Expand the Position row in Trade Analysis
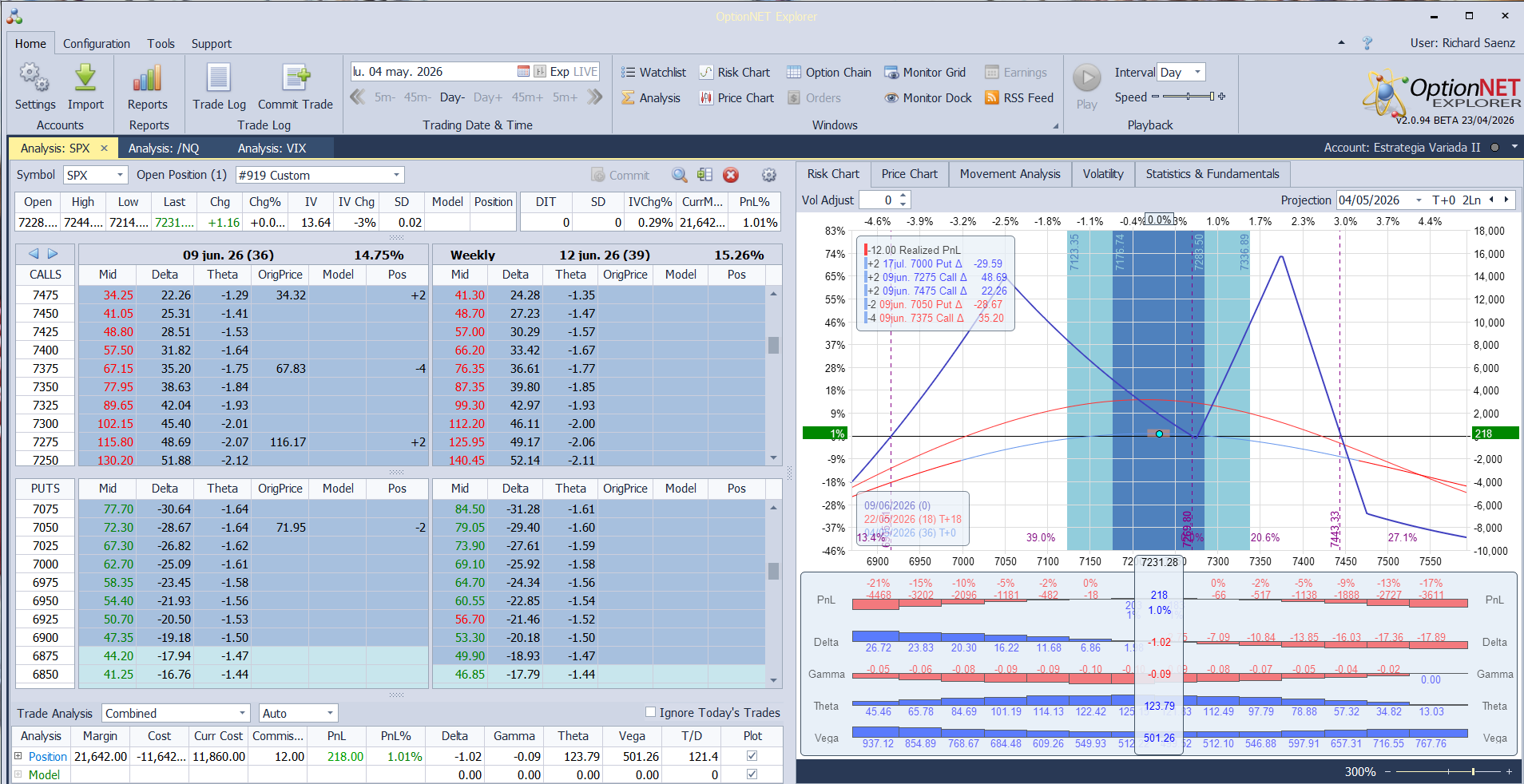This screenshot has height=784, width=1524. coord(18,755)
